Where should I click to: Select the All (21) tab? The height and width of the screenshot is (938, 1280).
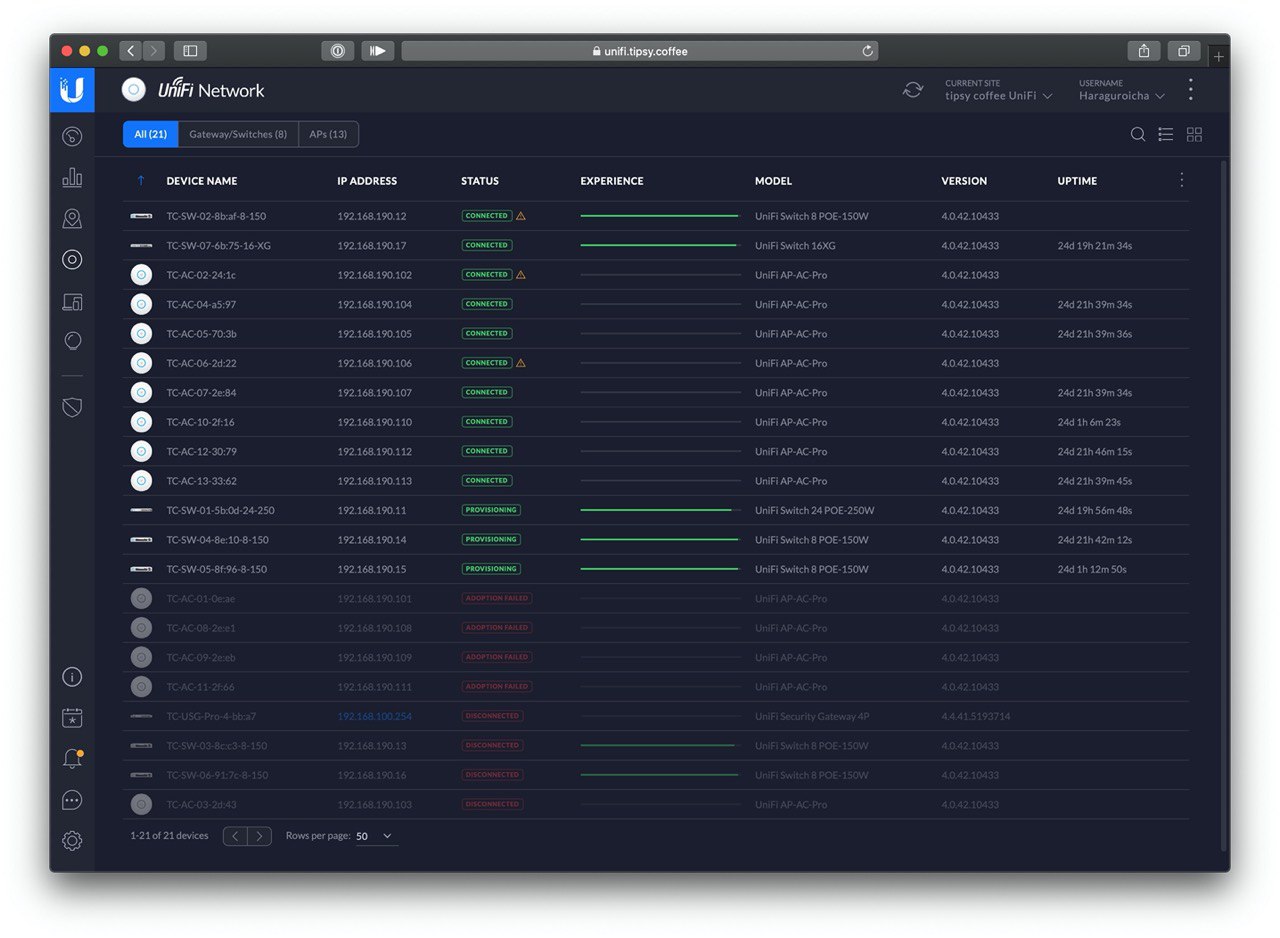[151, 134]
